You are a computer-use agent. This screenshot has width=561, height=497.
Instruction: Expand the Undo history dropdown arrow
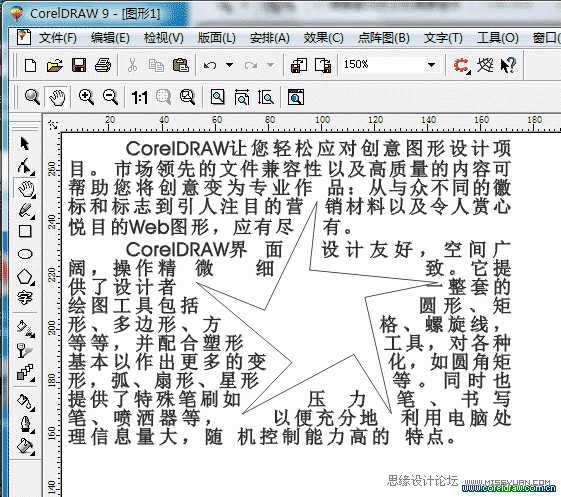[x=229, y=65]
